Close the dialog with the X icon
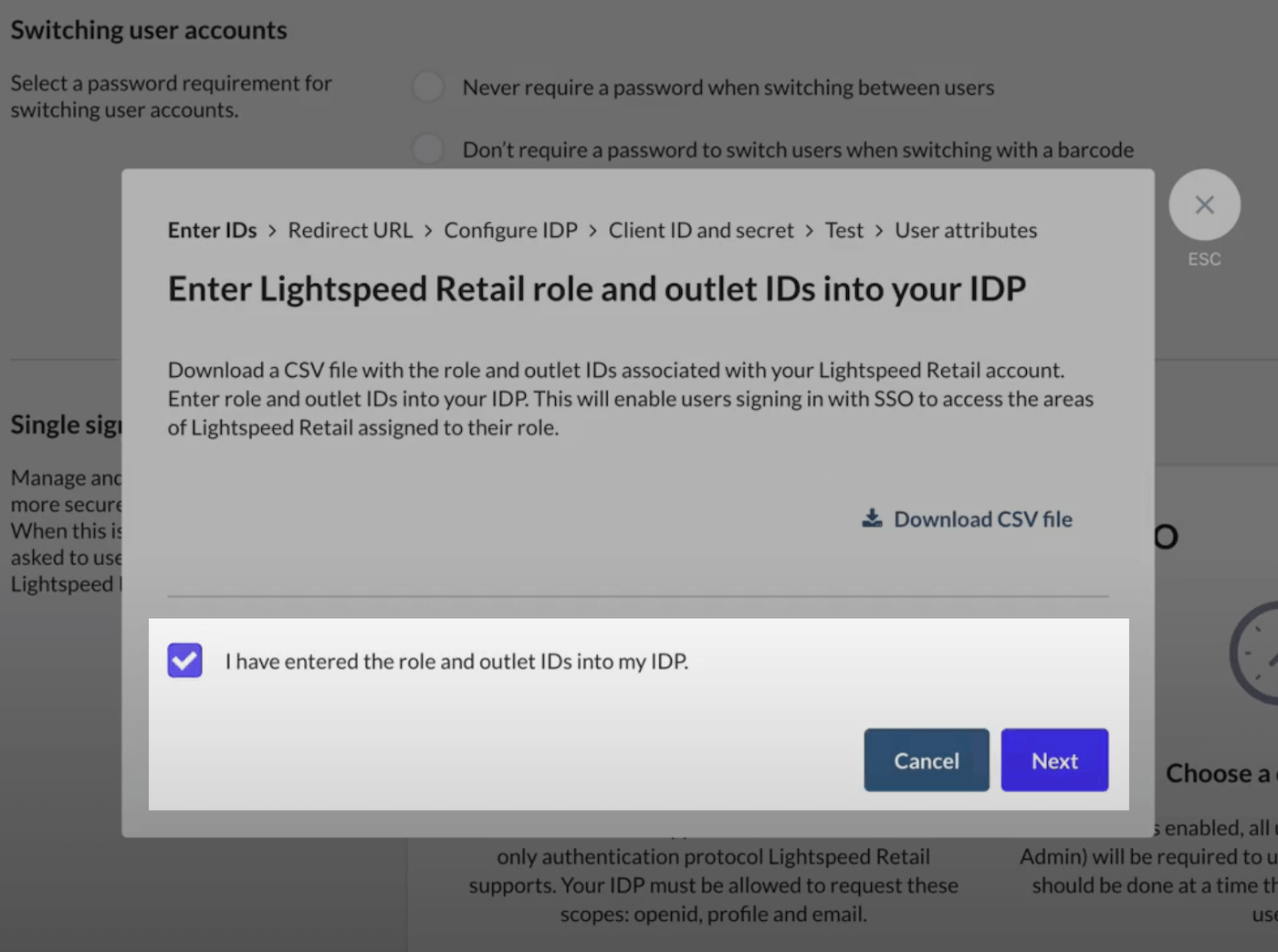Image resolution: width=1278 pixels, height=952 pixels. pyautogui.click(x=1204, y=205)
